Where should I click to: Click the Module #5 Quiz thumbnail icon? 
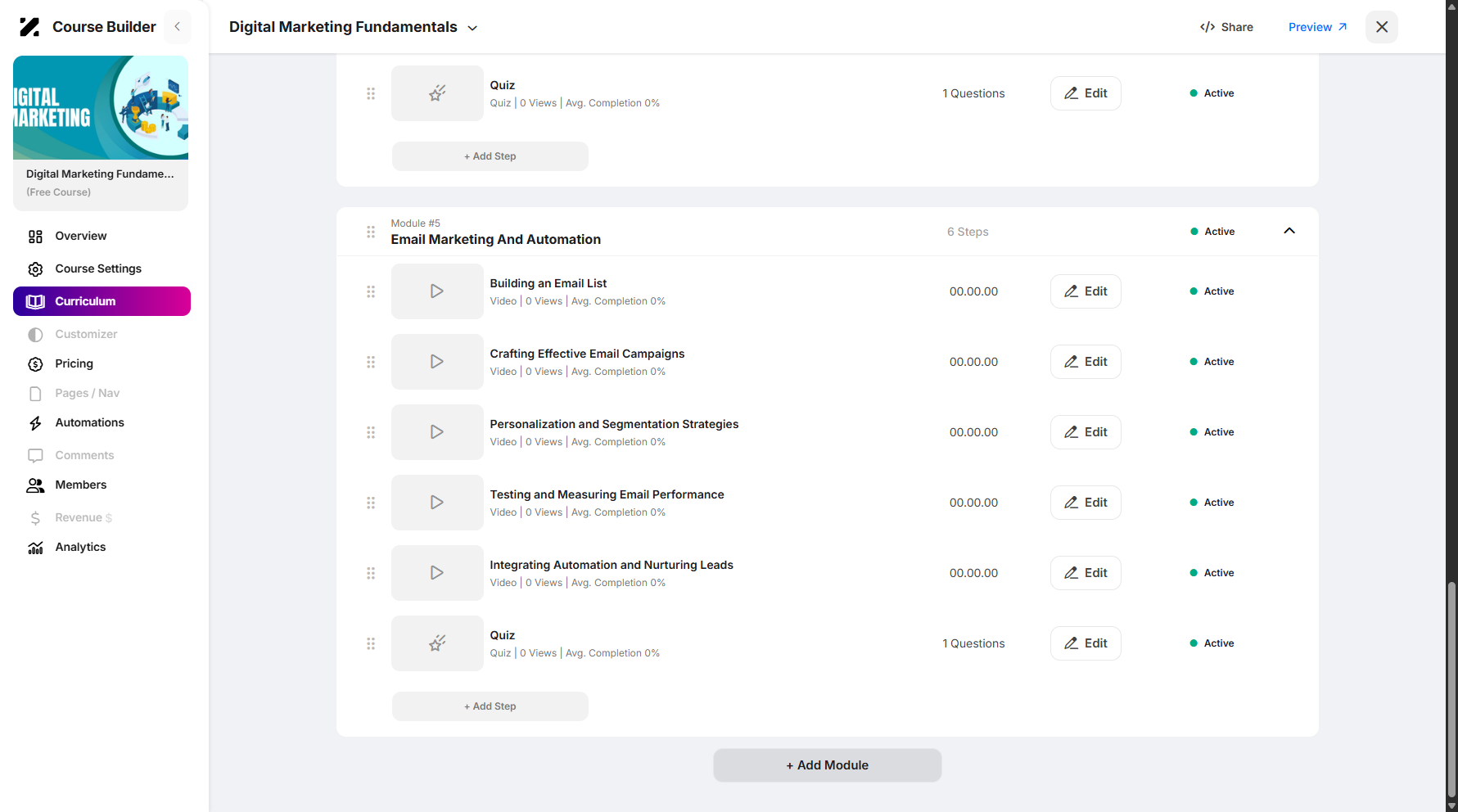437,643
